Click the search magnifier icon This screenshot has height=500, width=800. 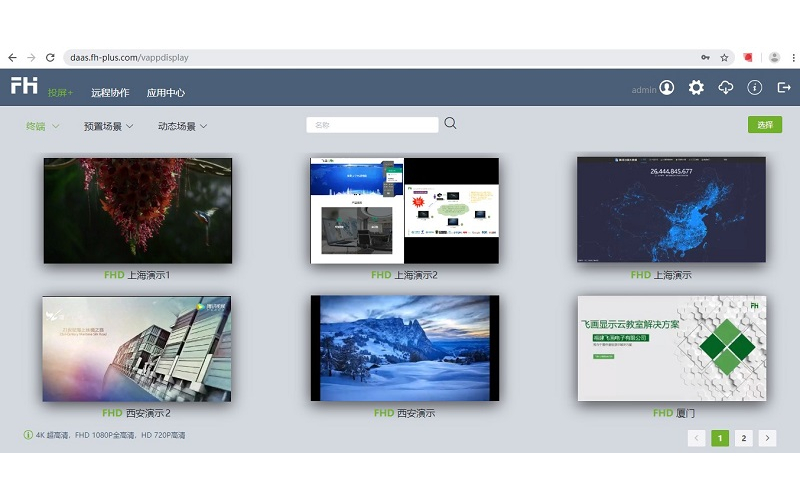[450, 124]
